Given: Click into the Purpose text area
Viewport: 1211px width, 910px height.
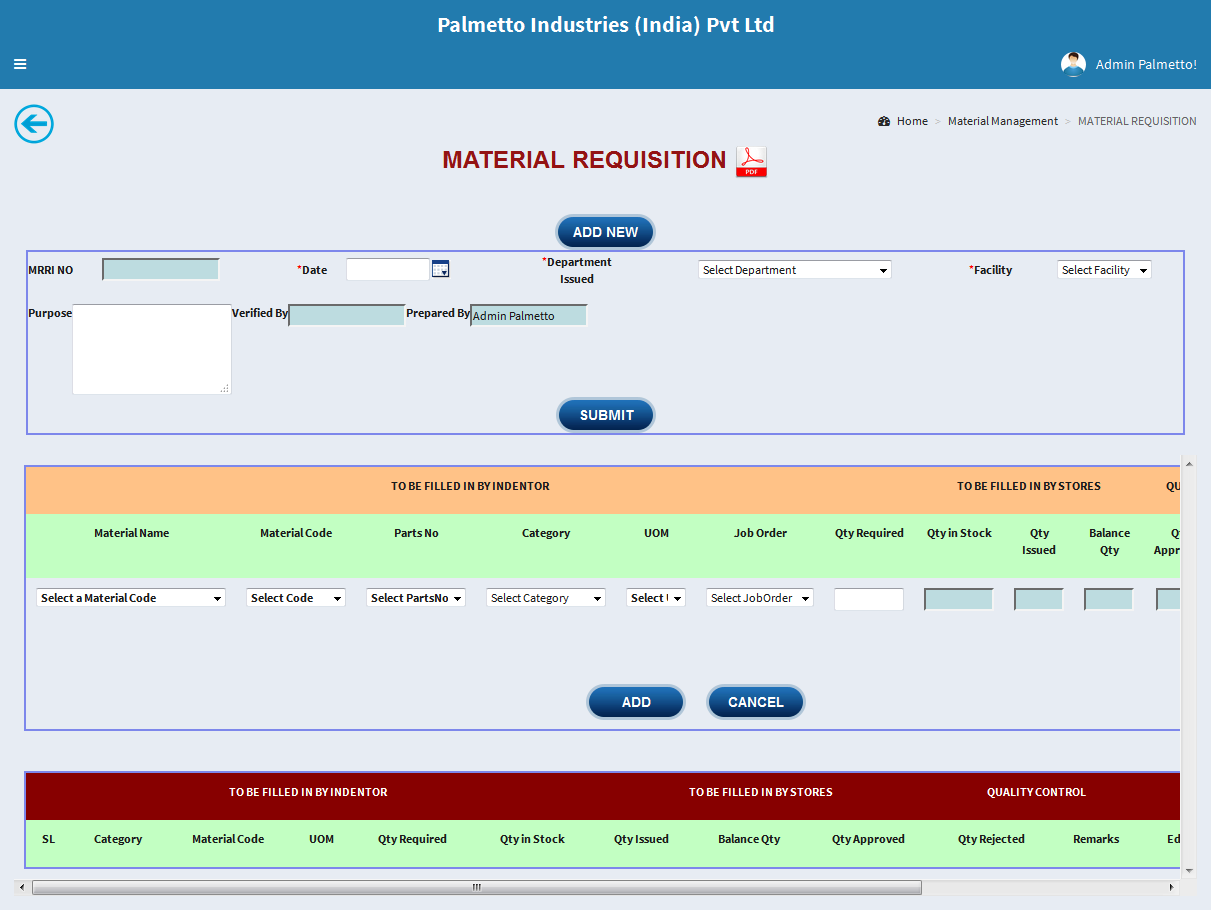Looking at the screenshot, I should point(152,349).
